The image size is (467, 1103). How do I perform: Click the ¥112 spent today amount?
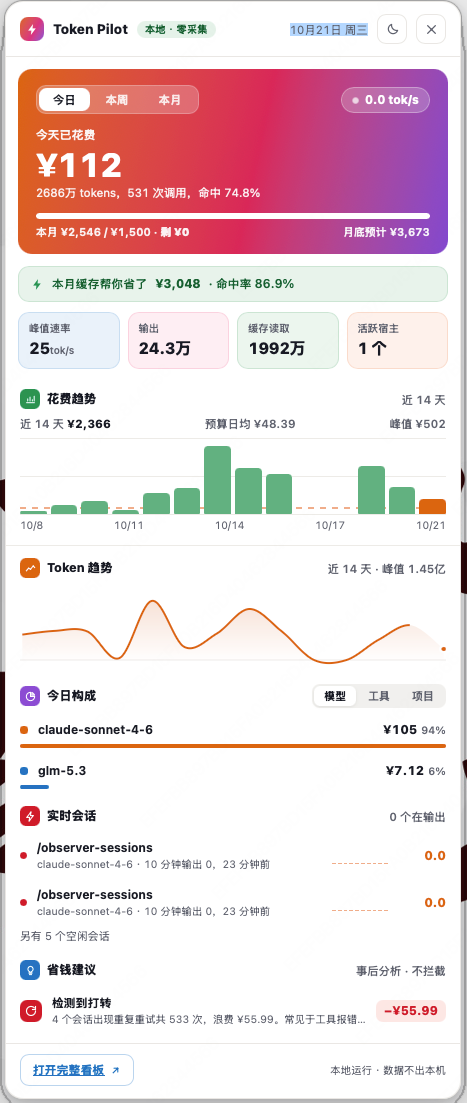coord(79,165)
